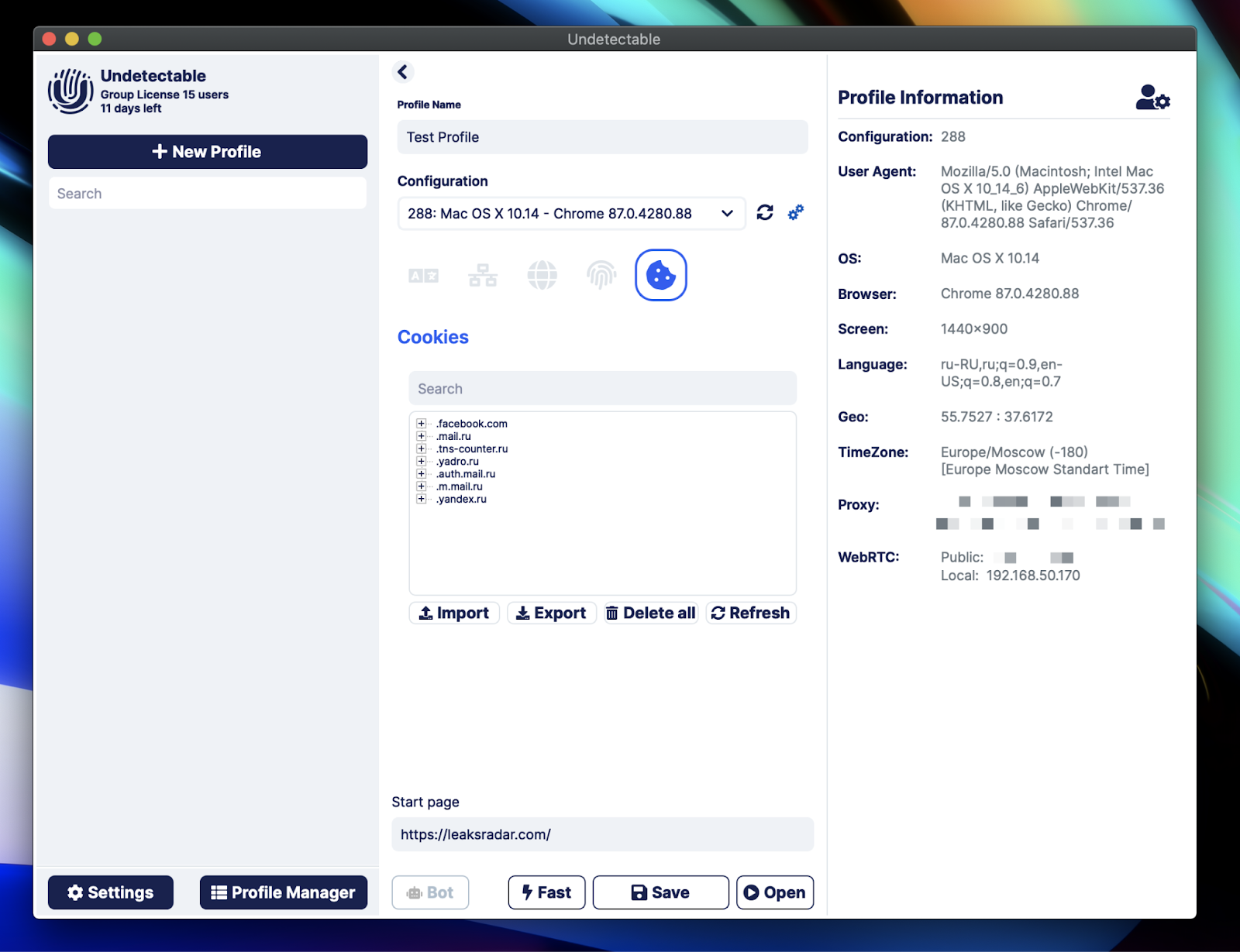Click the TimeZone value Europe/Moscow (-180)
Viewport: 1240px width, 952px height.
coord(1014,452)
